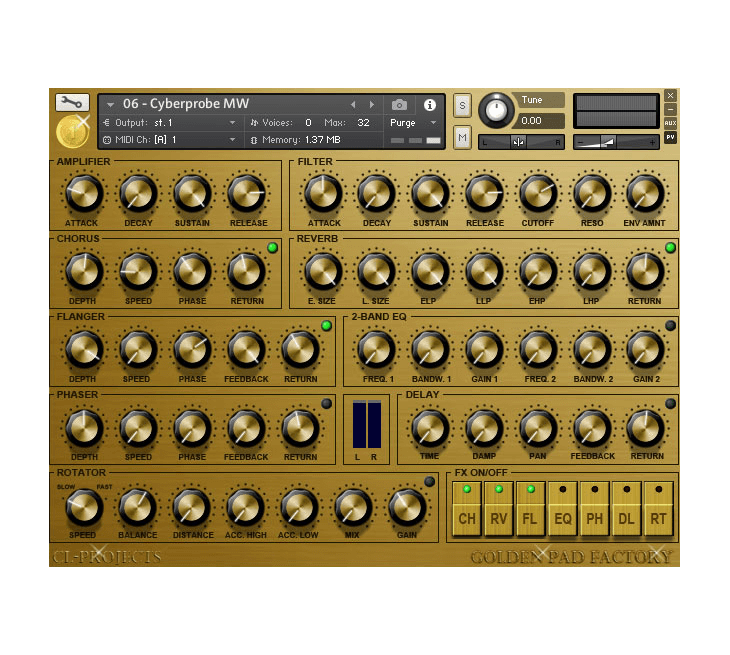This screenshot has height=655, width=730.
Task: Click the Rotator Balance knob
Action: (137, 506)
